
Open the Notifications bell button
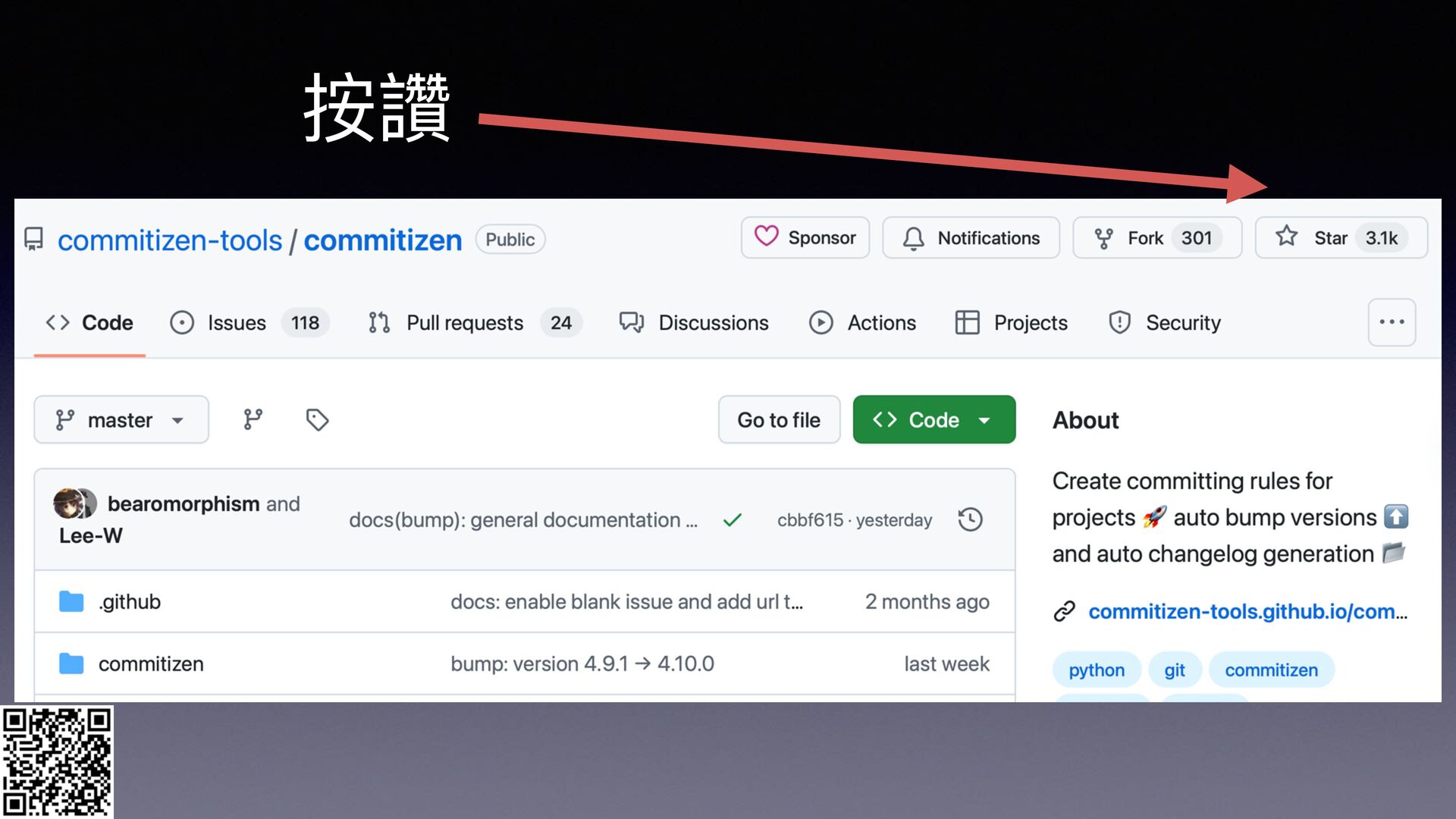[971, 238]
